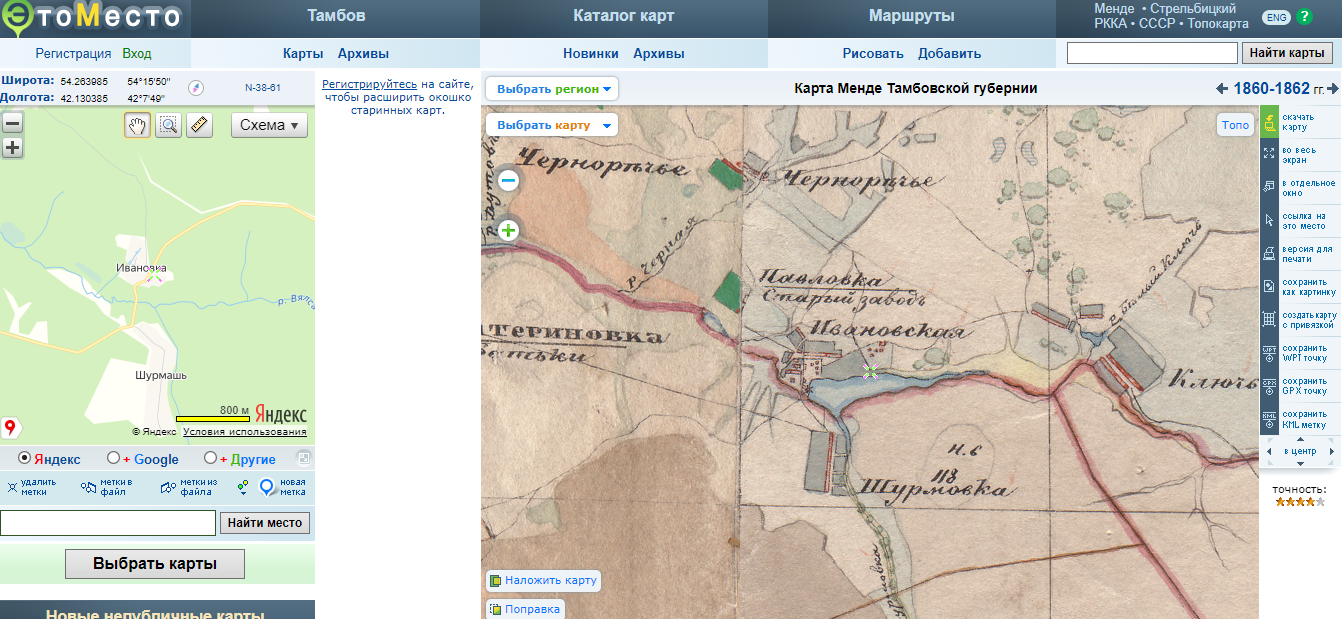
Task: Open the Каталог карт tab
Action: [x=623, y=16]
